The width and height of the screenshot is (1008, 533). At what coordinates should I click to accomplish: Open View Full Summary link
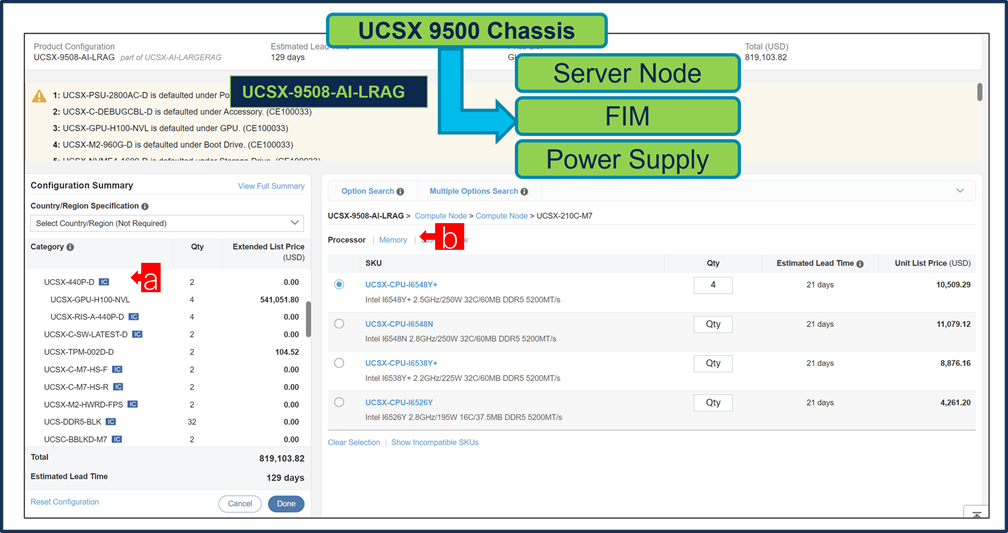271,186
